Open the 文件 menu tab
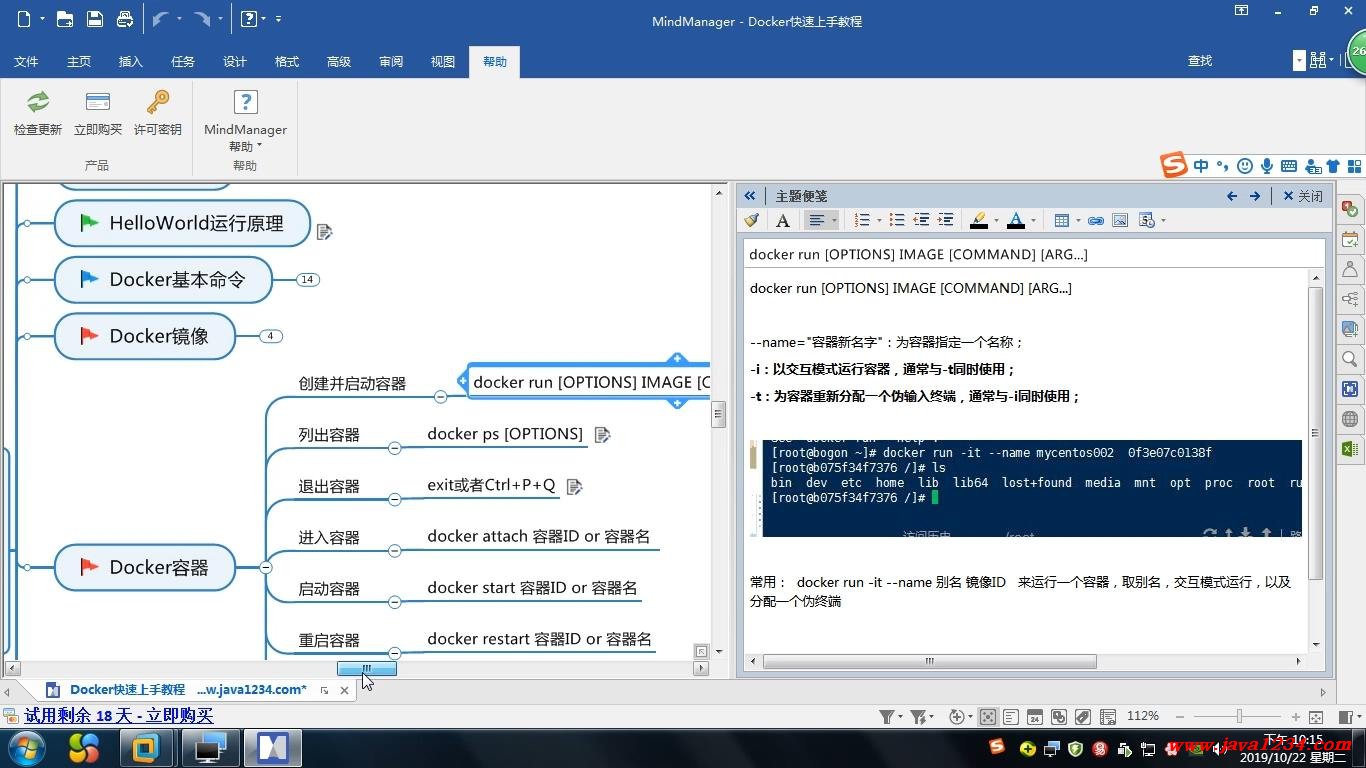1366x768 pixels. pyautogui.click(x=26, y=61)
